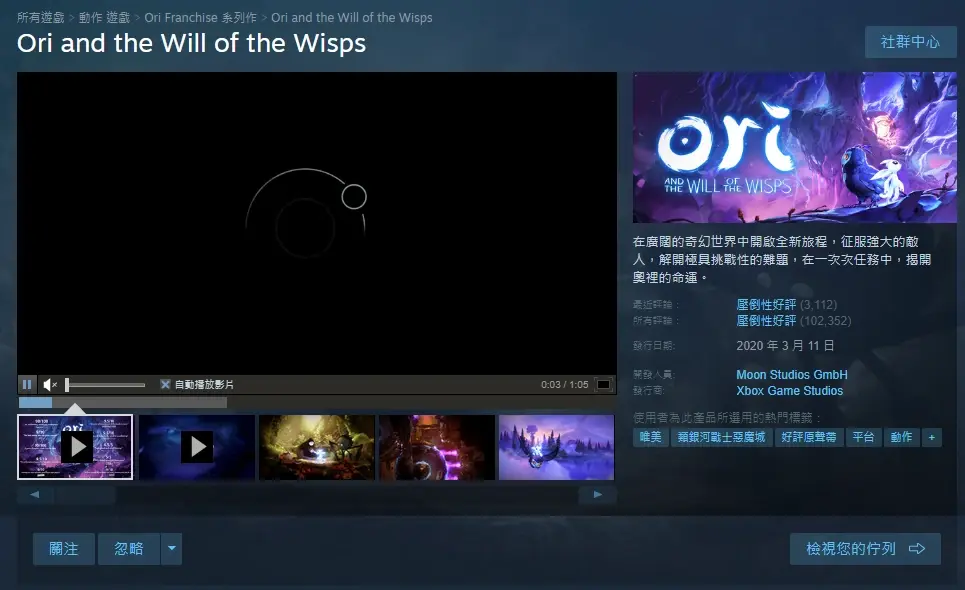Open the forest spider screenshot thumbnail
Image resolution: width=965 pixels, height=590 pixels.
[317, 447]
